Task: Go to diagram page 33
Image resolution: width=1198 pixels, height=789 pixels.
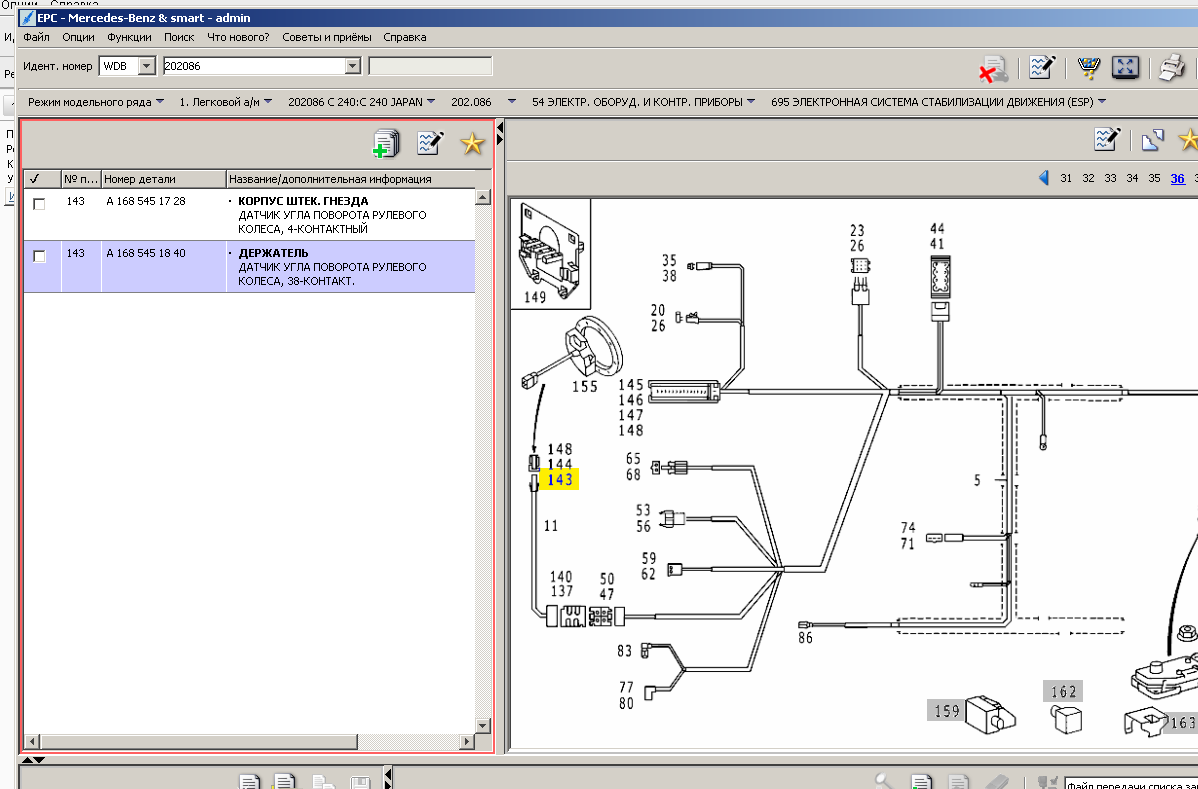Action: tap(1110, 178)
